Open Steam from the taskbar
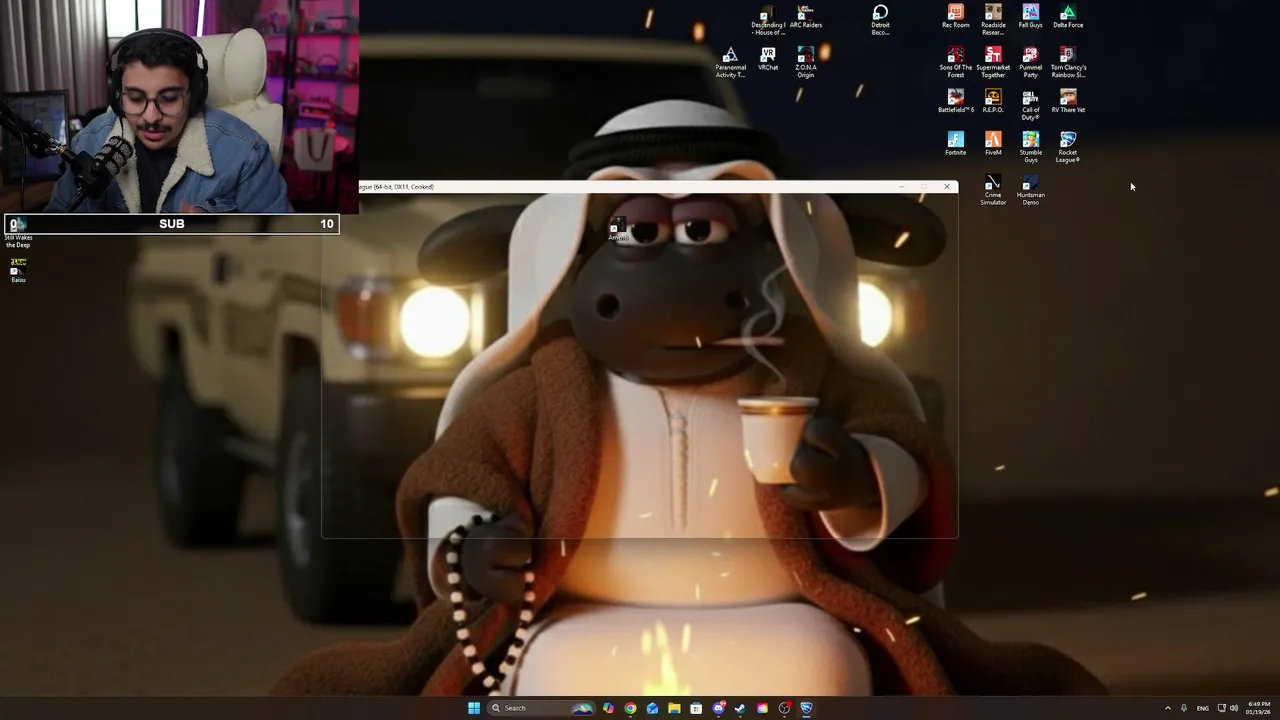The width and height of the screenshot is (1280, 720). (740, 708)
